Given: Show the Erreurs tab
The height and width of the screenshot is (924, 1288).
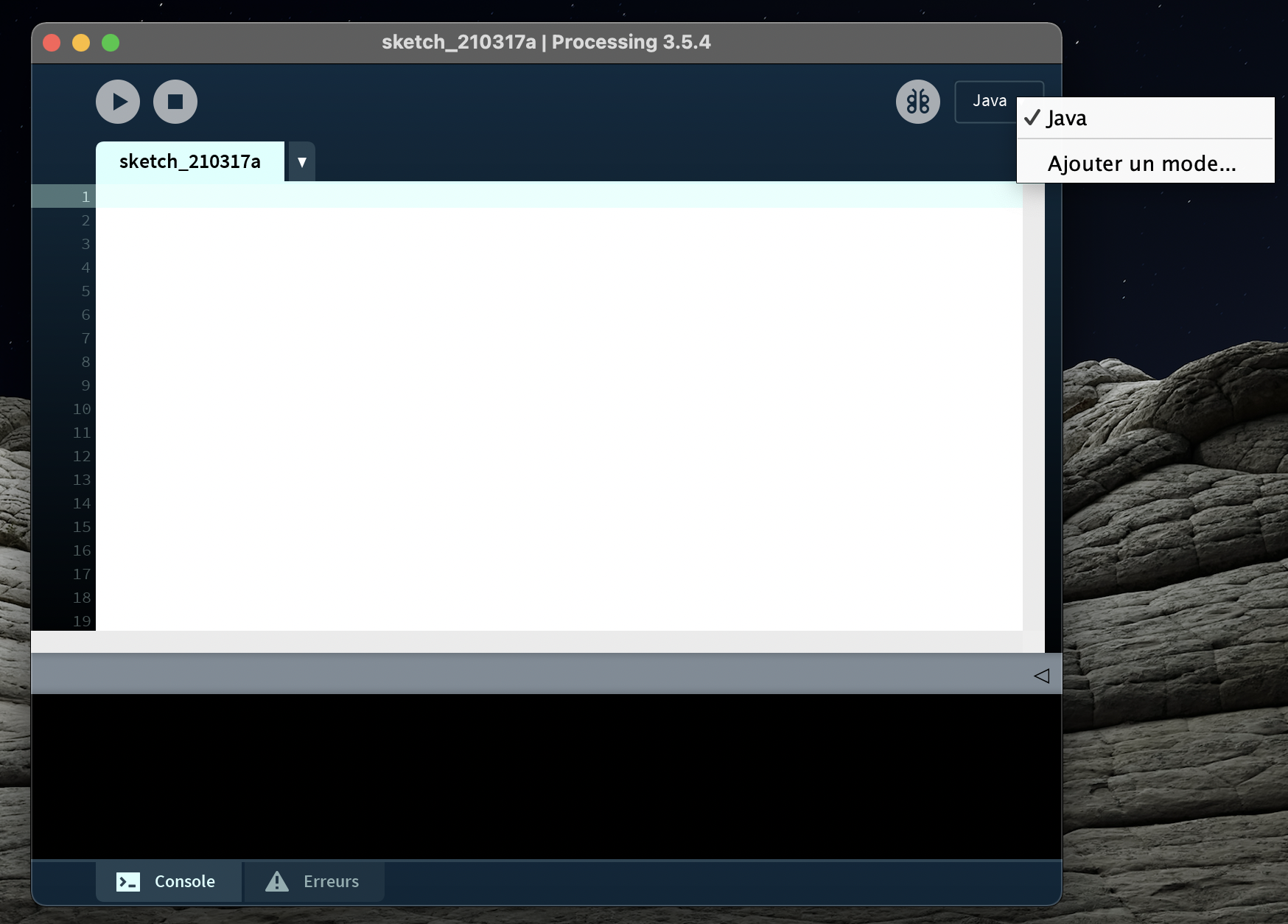Looking at the screenshot, I should click(314, 881).
